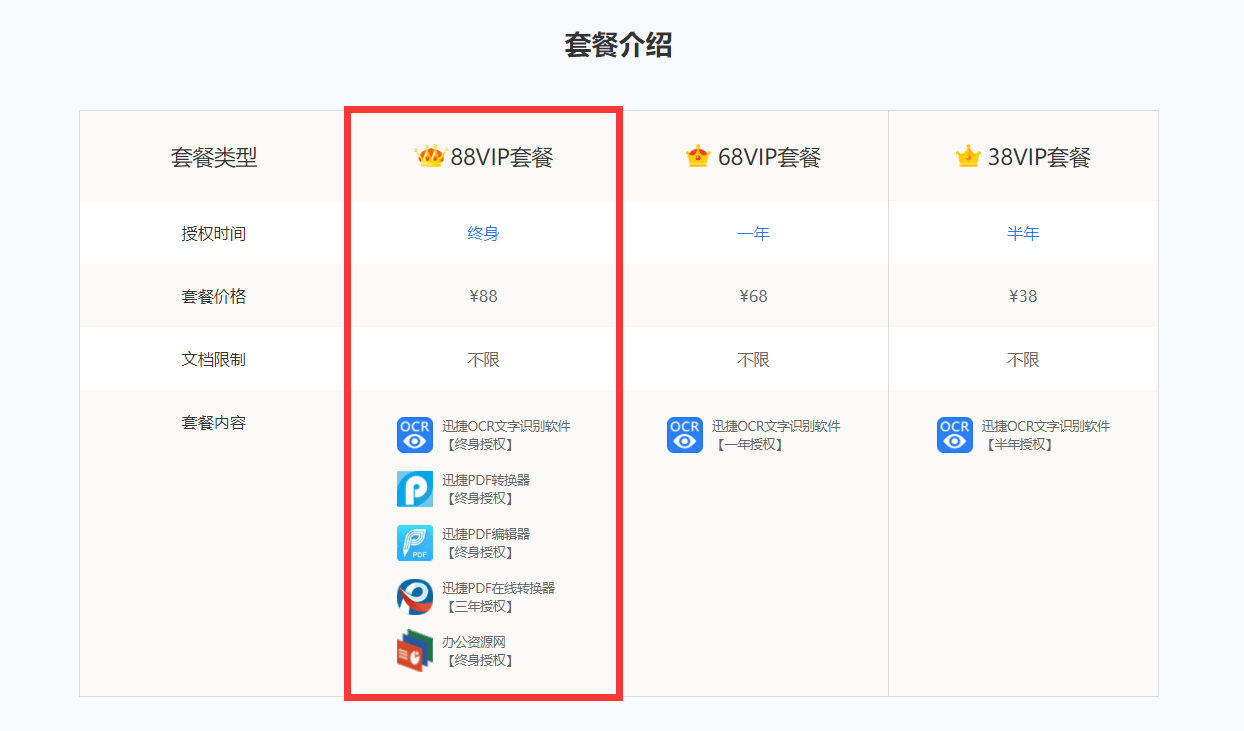
Task: Click the gold crown beside 38VIP套餐
Action: [x=967, y=156]
